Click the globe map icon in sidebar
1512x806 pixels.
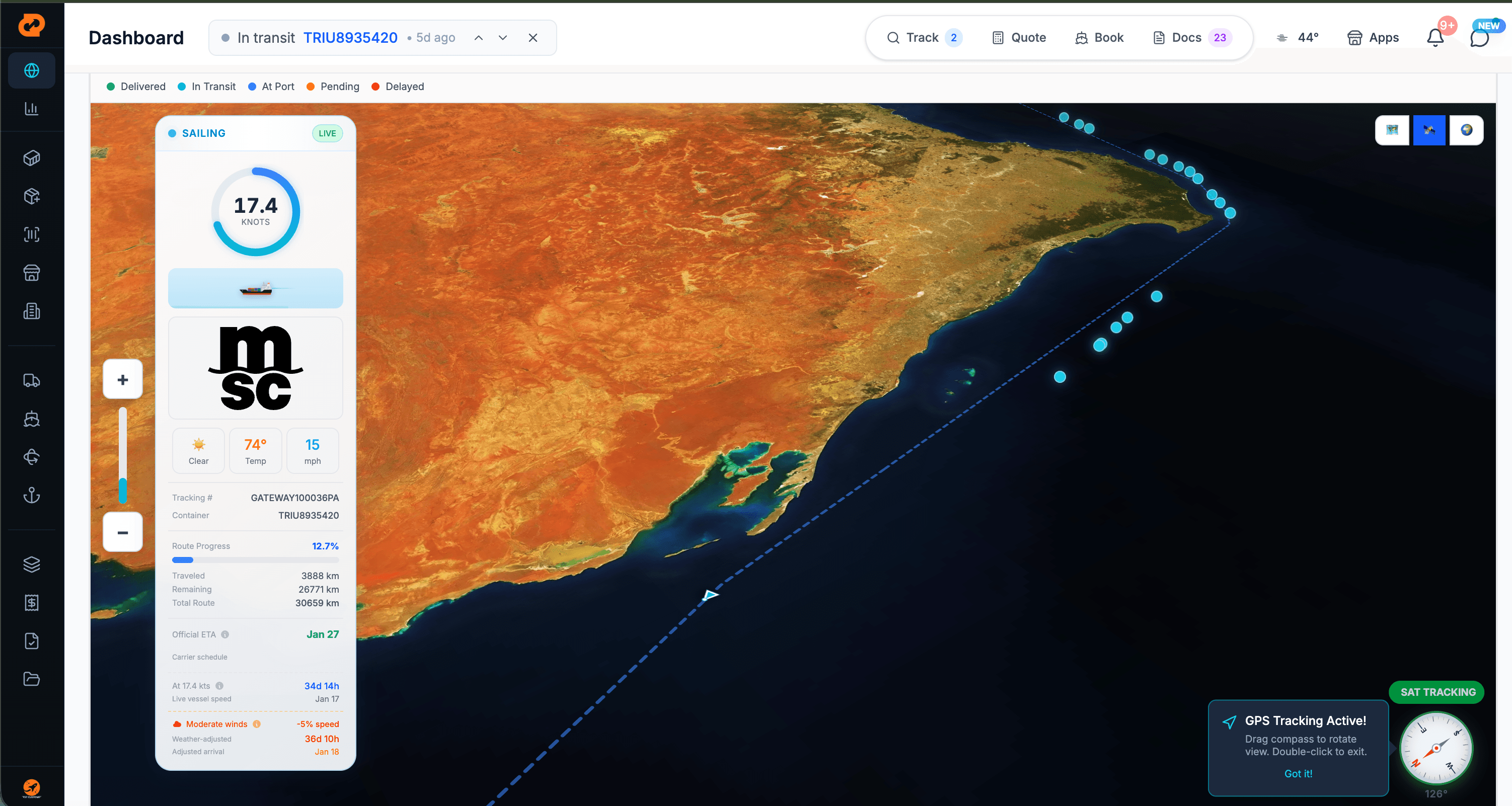coord(32,70)
